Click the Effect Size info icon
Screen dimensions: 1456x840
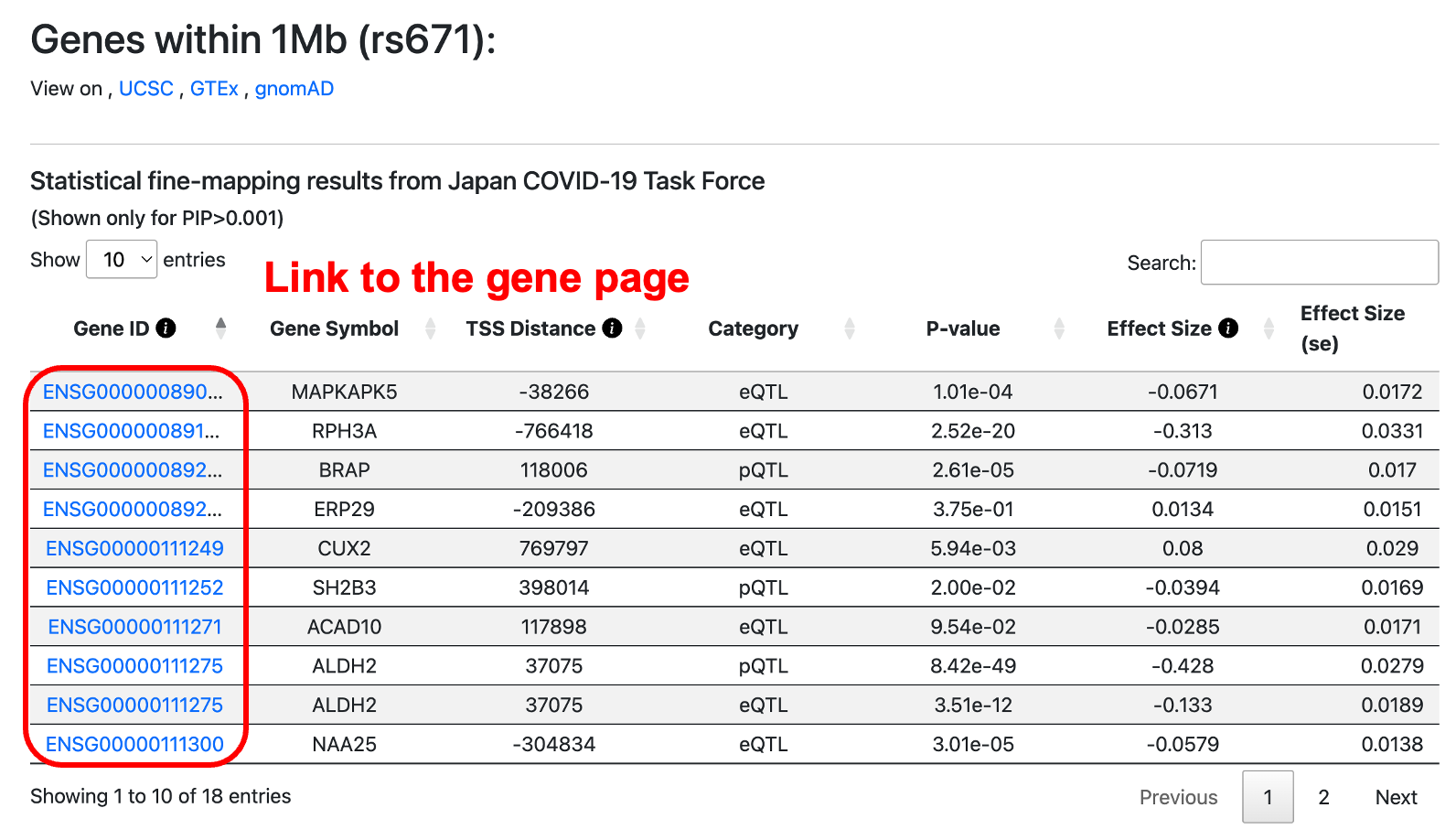(1228, 328)
